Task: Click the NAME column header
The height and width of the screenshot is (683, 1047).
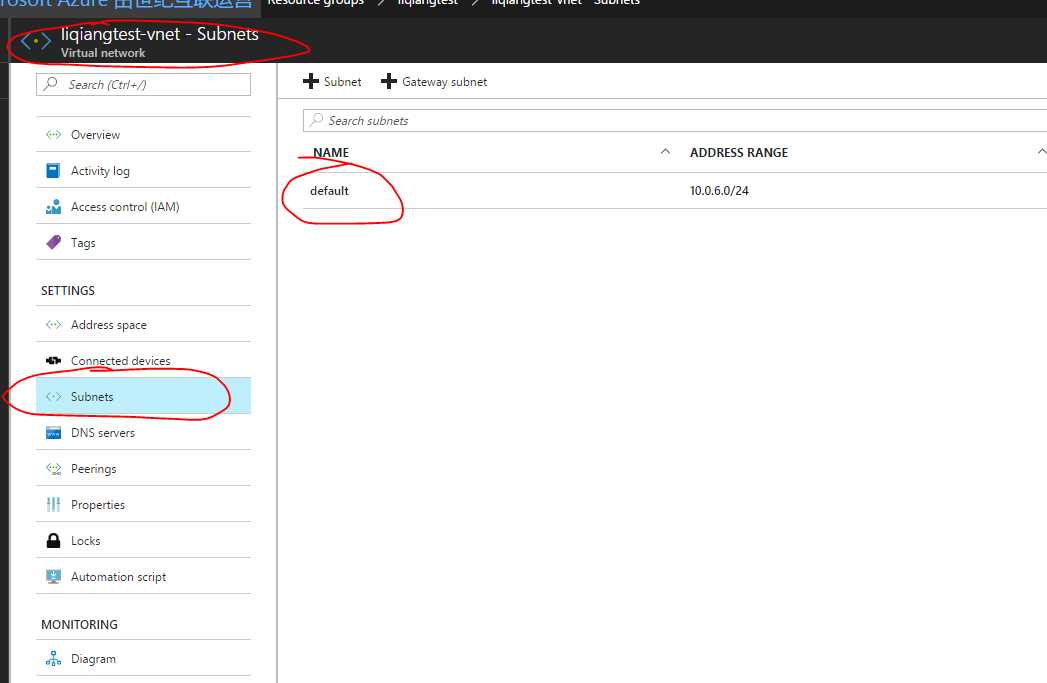Action: (331, 152)
